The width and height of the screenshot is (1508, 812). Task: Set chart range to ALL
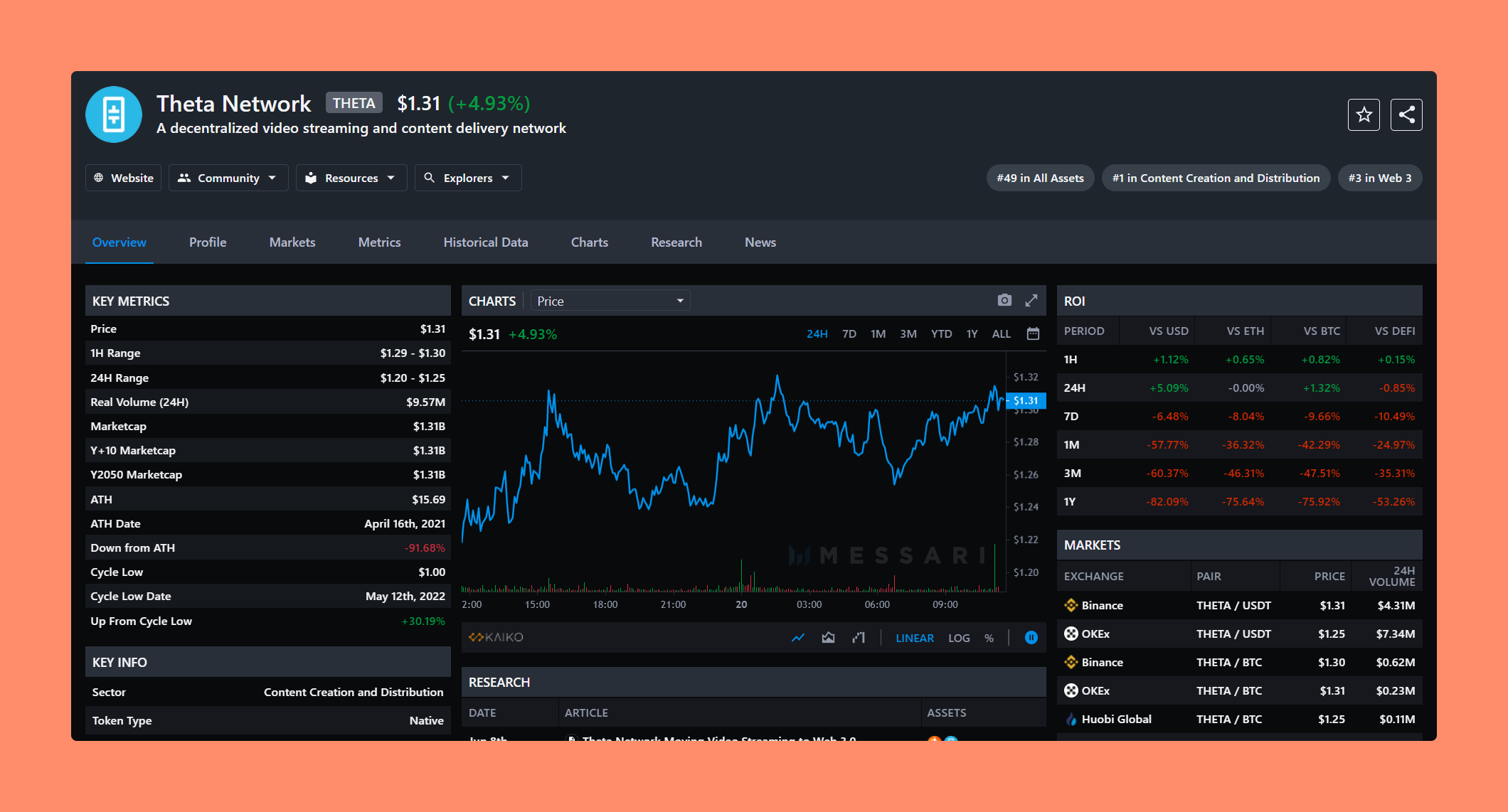point(1002,333)
